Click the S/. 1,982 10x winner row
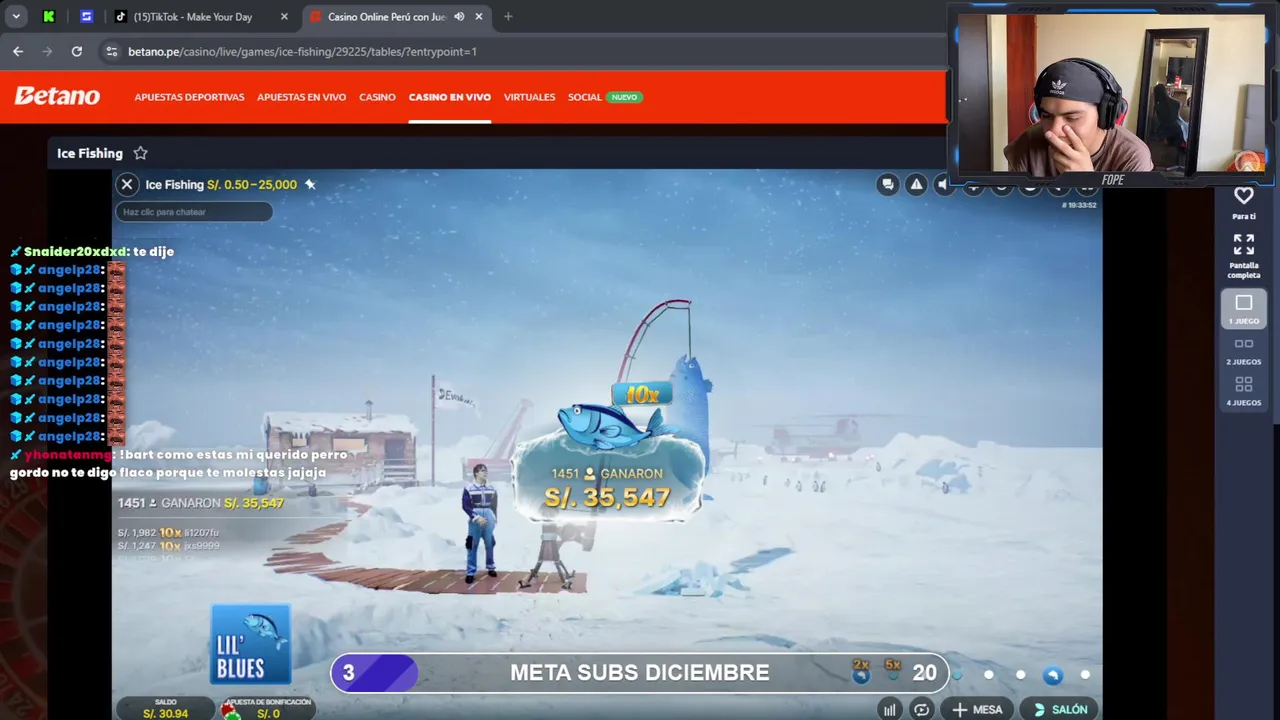 coord(168,533)
